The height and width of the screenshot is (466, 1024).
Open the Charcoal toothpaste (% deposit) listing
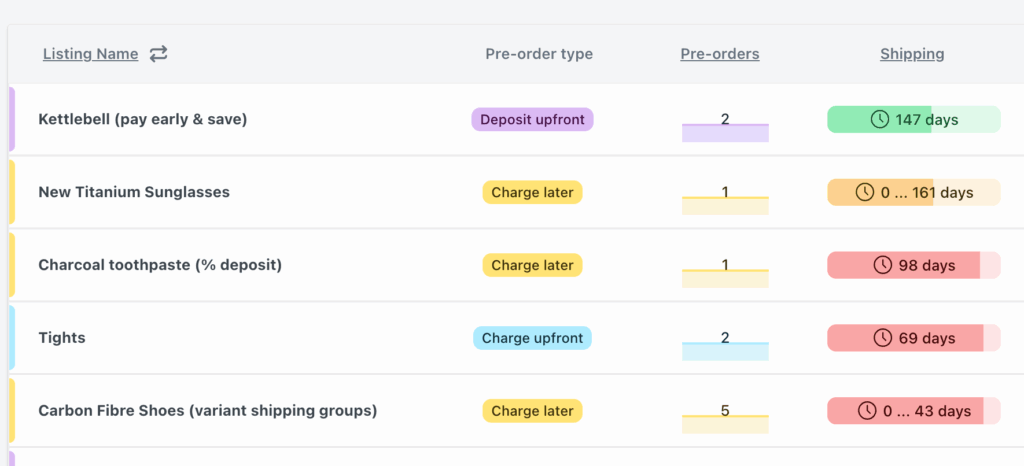tap(159, 265)
